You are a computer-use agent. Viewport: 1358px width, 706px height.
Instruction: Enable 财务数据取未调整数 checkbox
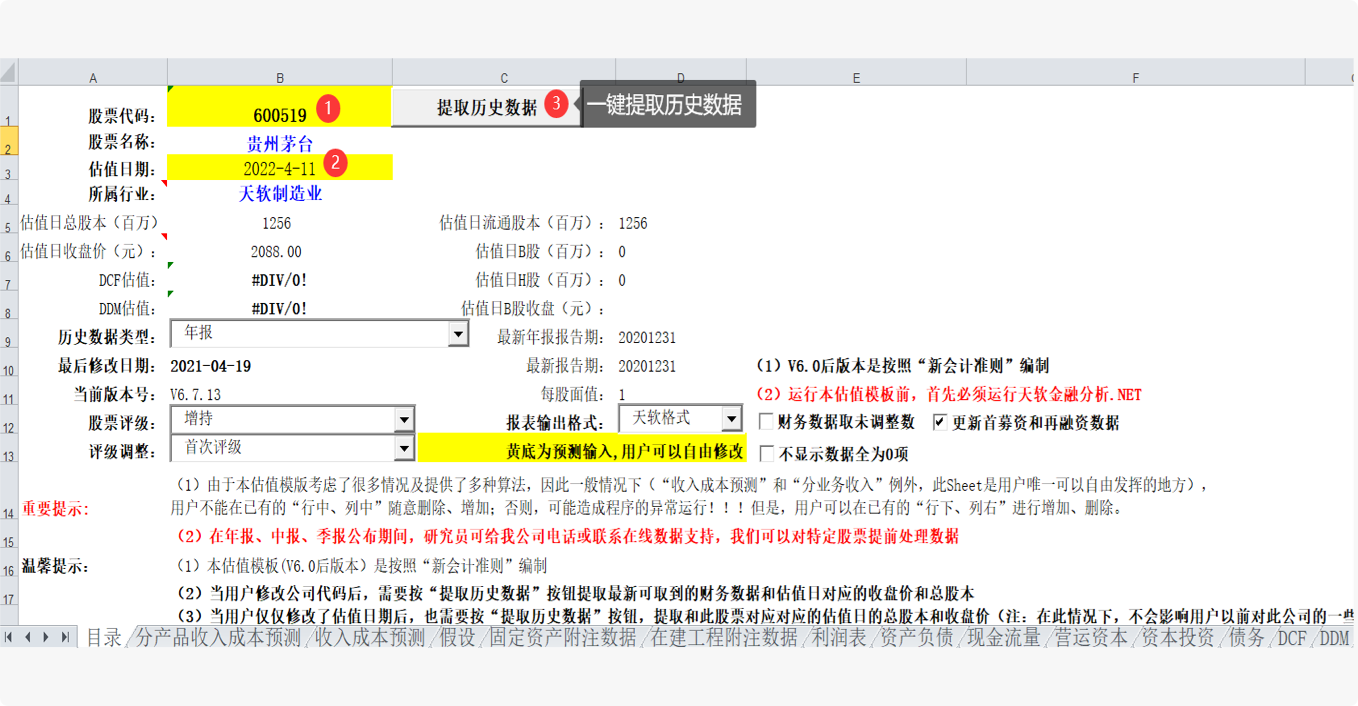tap(767, 422)
